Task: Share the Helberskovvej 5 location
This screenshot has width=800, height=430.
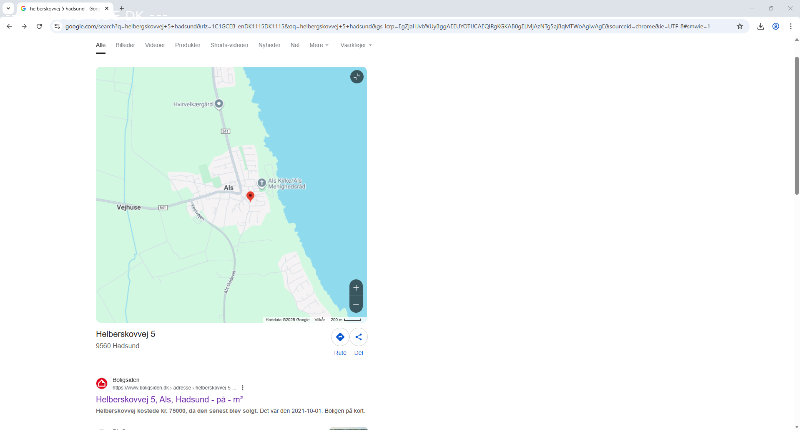Action: pos(359,338)
